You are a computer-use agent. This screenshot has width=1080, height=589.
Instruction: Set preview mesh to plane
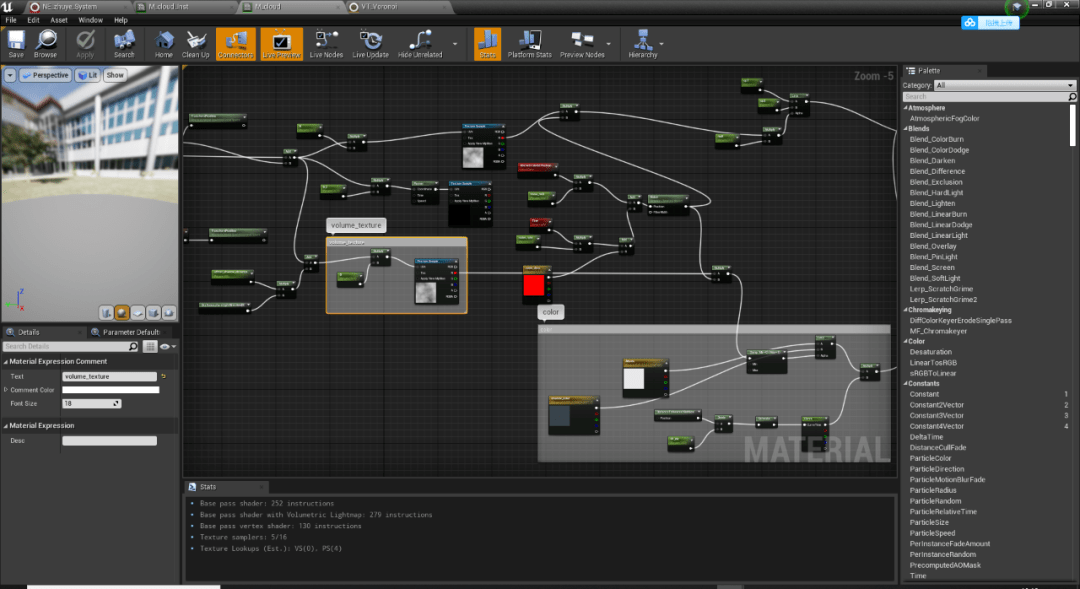click(138, 313)
